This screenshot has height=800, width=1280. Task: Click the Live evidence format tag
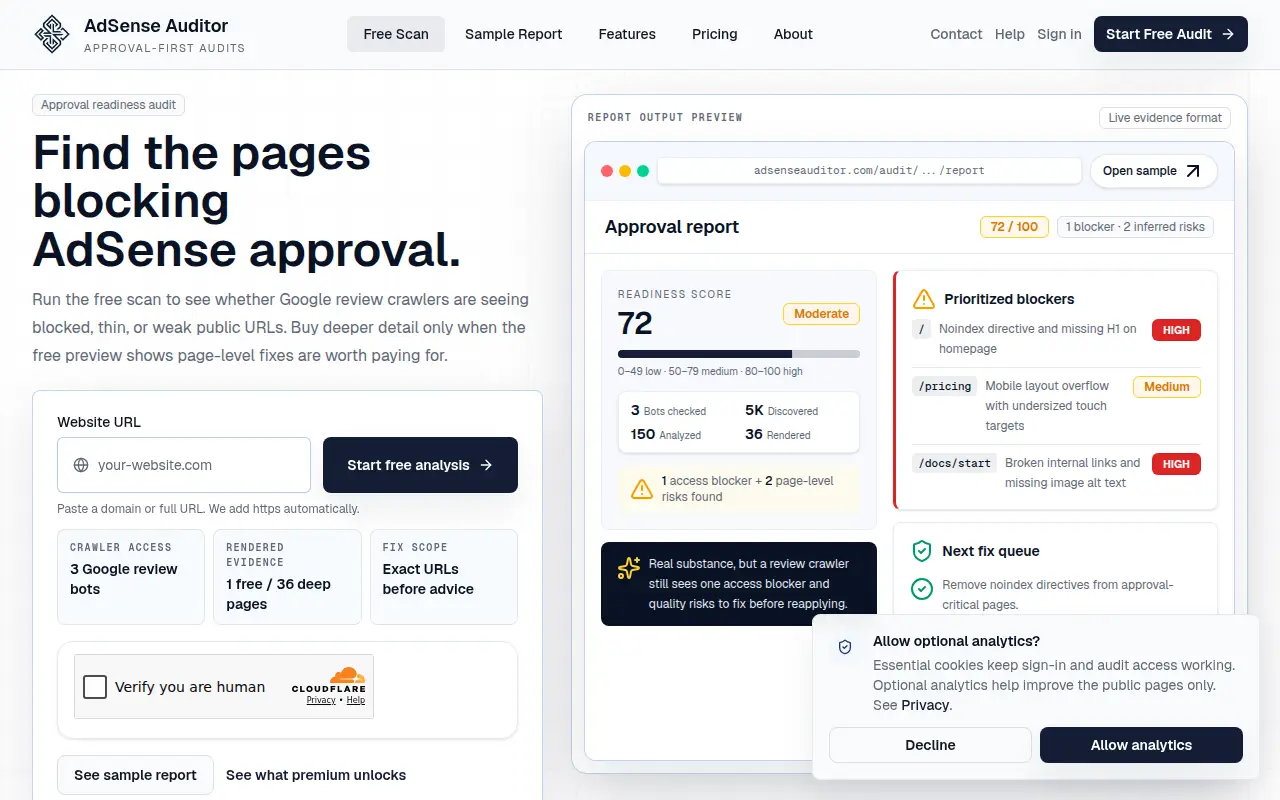pos(1165,118)
